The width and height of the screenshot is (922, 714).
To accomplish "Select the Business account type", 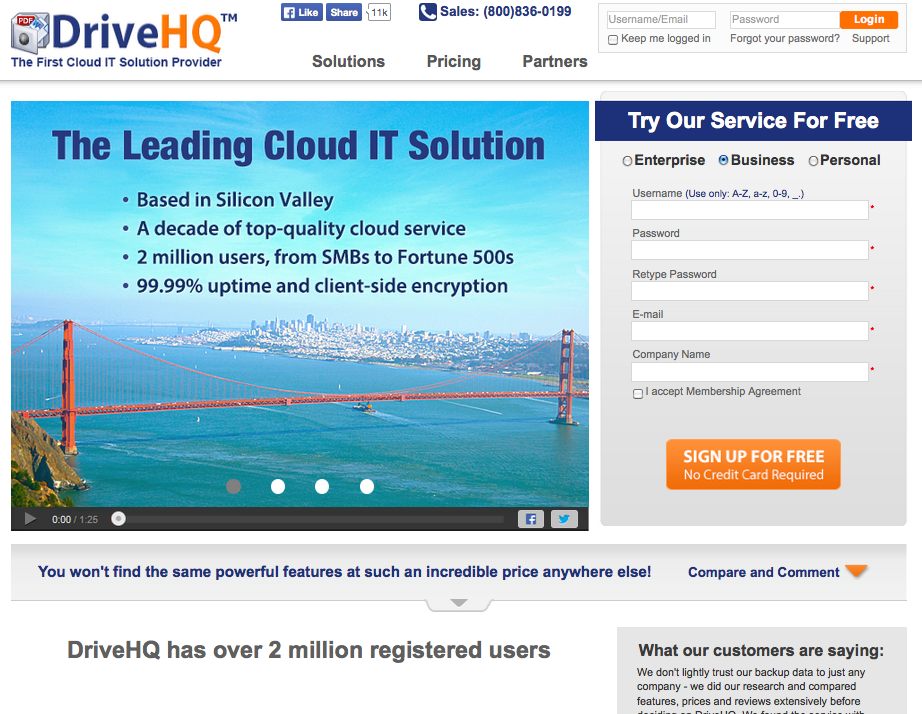I will pyautogui.click(x=723, y=160).
